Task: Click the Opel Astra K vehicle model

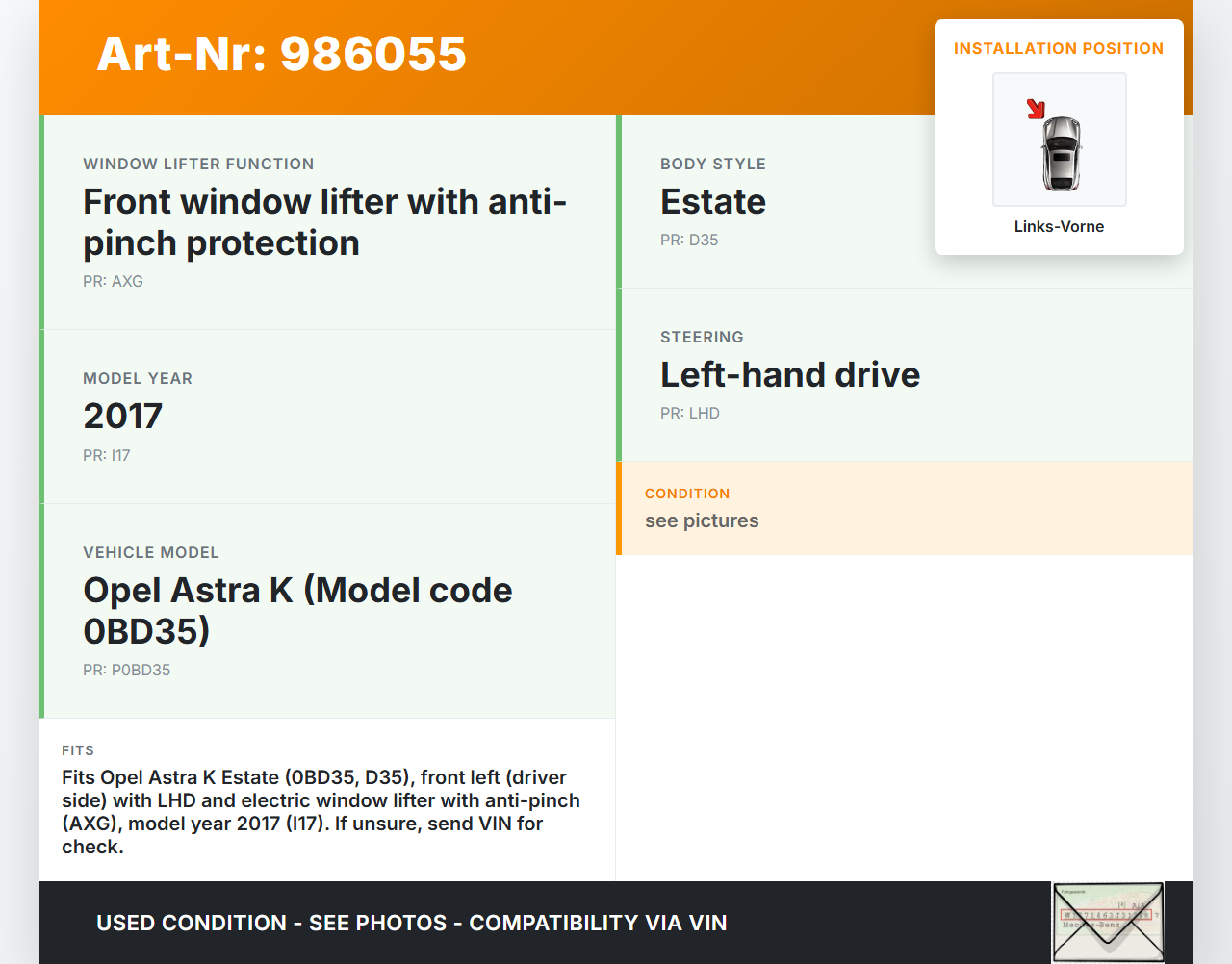Action: pos(297,610)
